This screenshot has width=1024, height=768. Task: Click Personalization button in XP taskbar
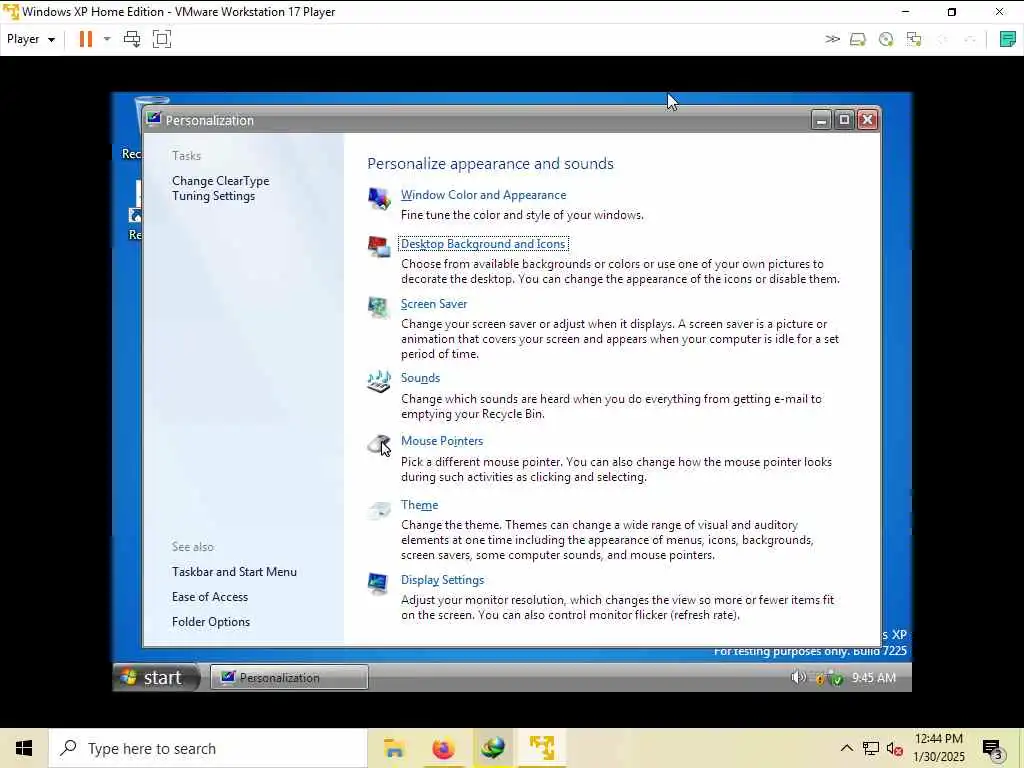(289, 677)
